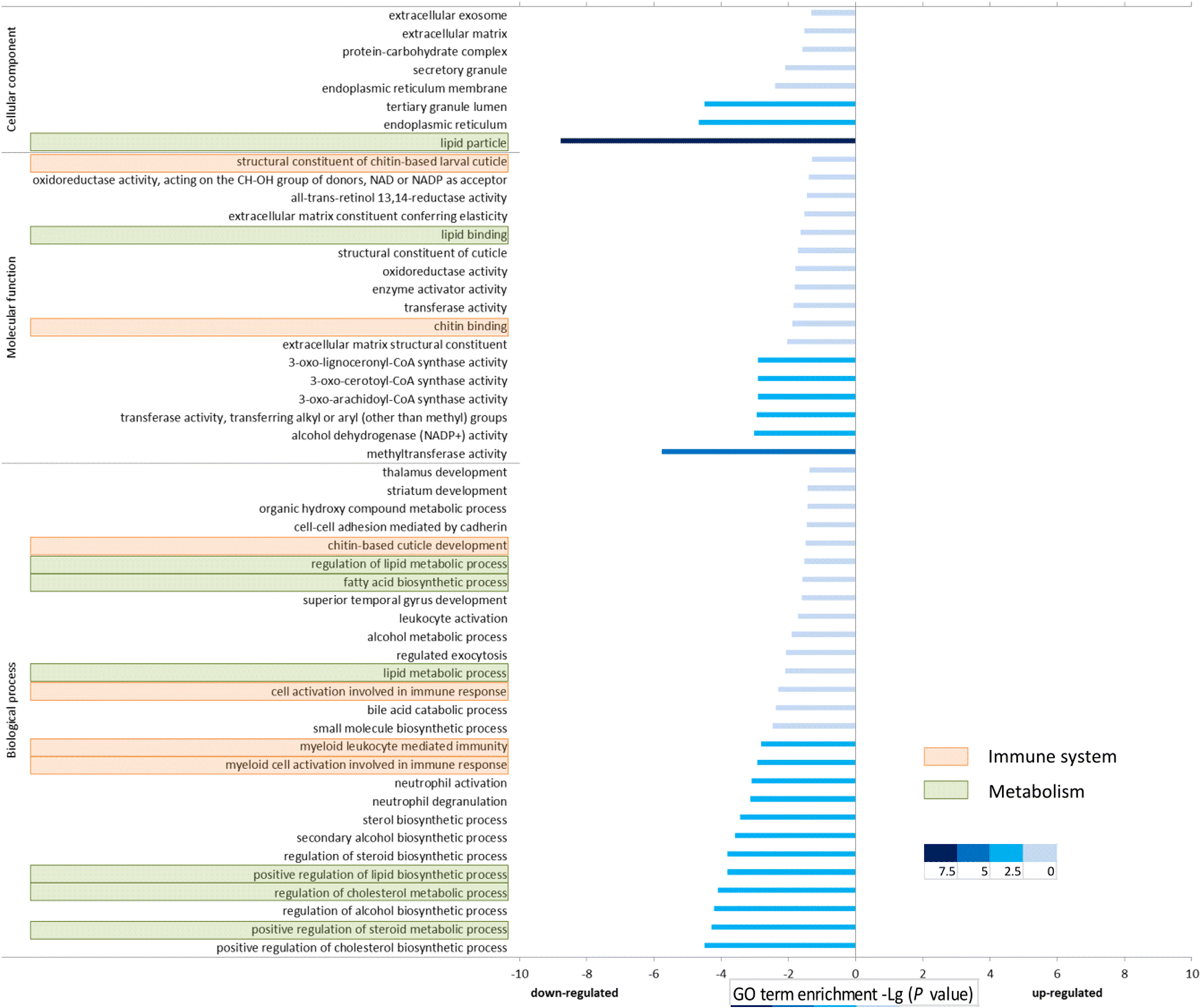Click 'positive regulation of cholesterol biosynthetic process'
The image size is (1201, 1008).
click(x=362, y=948)
